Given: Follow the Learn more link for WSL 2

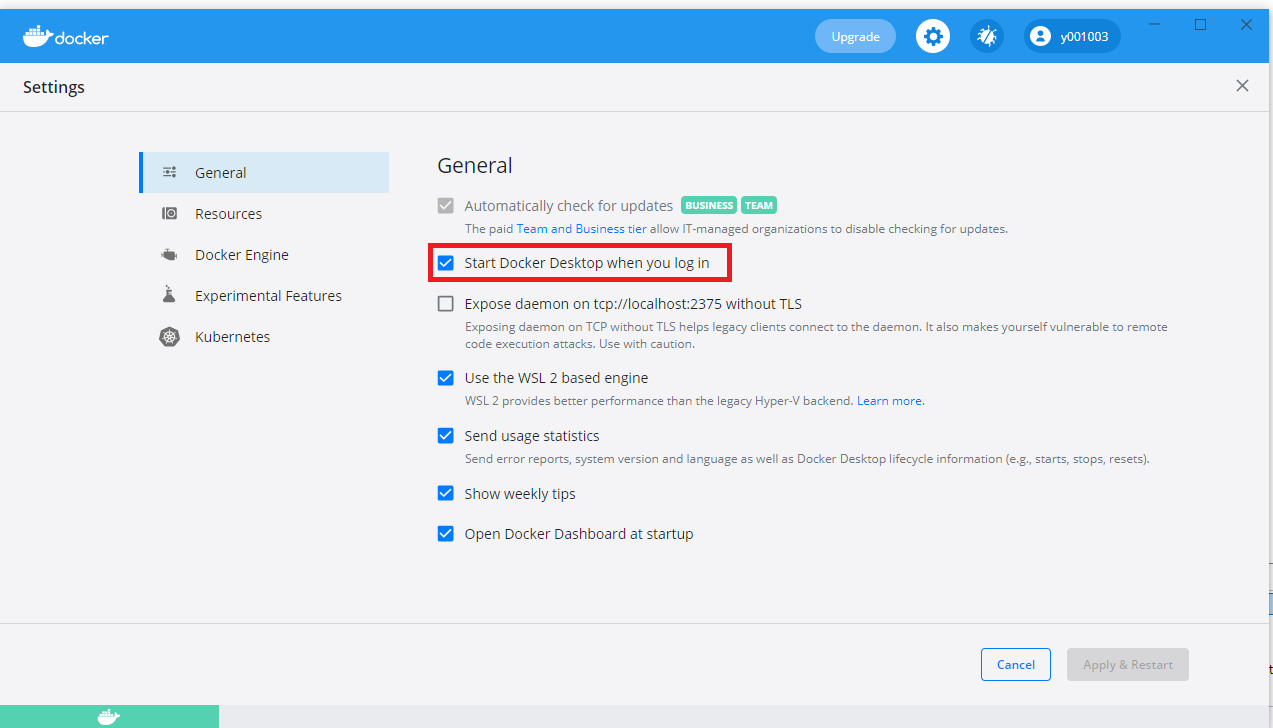Looking at the screenshot, I should tap(889, 401).
